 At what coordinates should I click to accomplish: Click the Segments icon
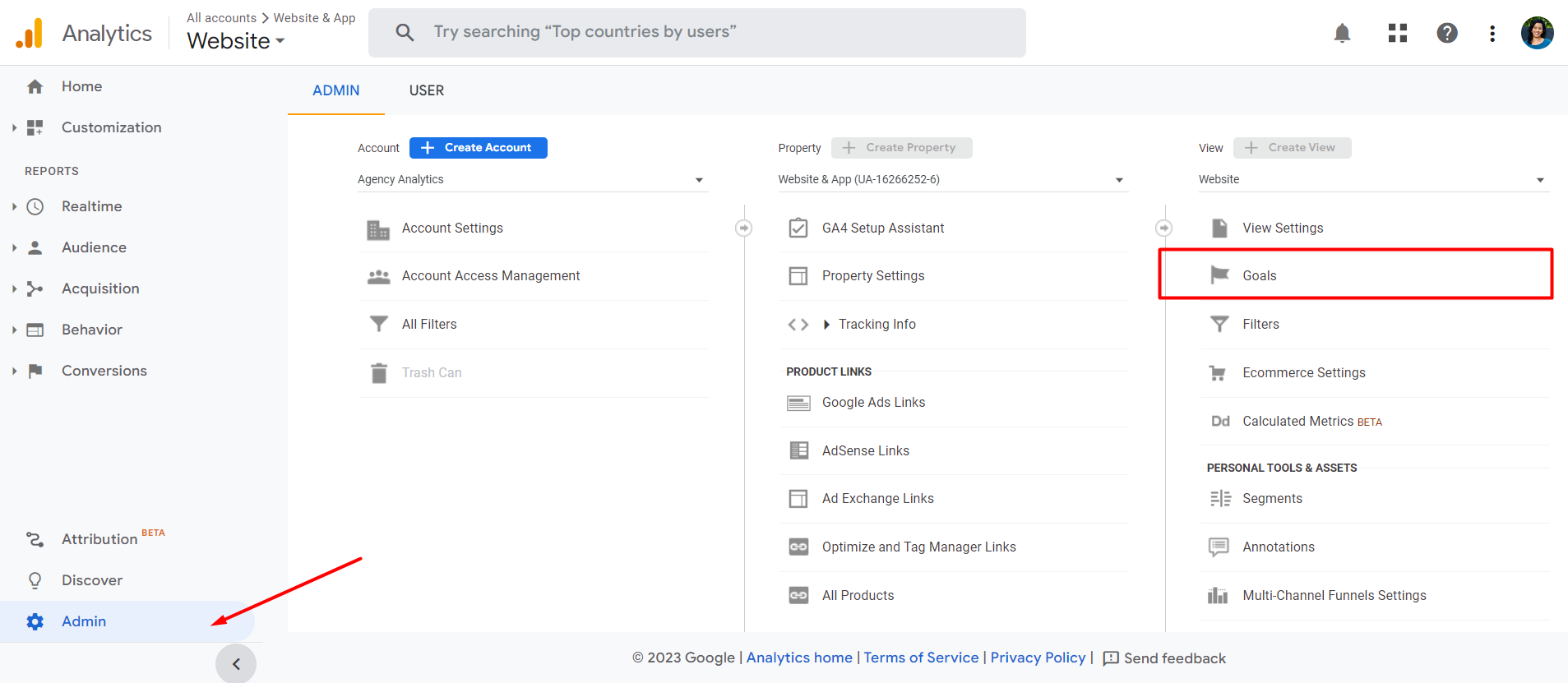(x=1220, y=499)
